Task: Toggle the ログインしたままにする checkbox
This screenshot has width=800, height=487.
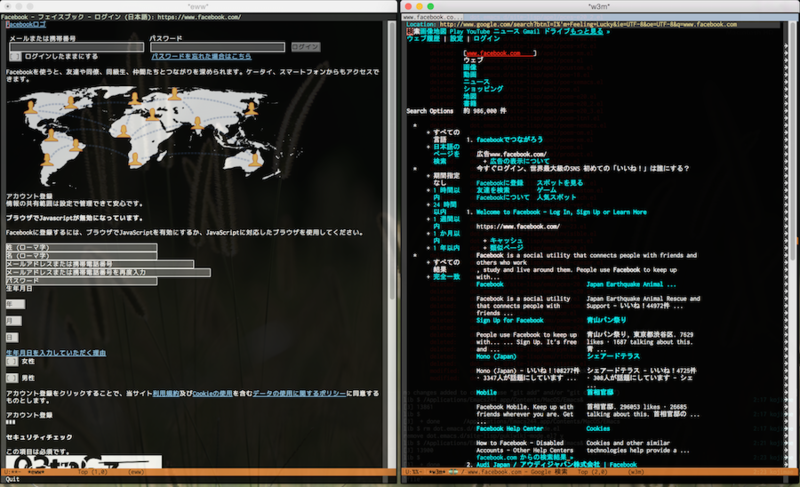Action: tap(15, 57)
